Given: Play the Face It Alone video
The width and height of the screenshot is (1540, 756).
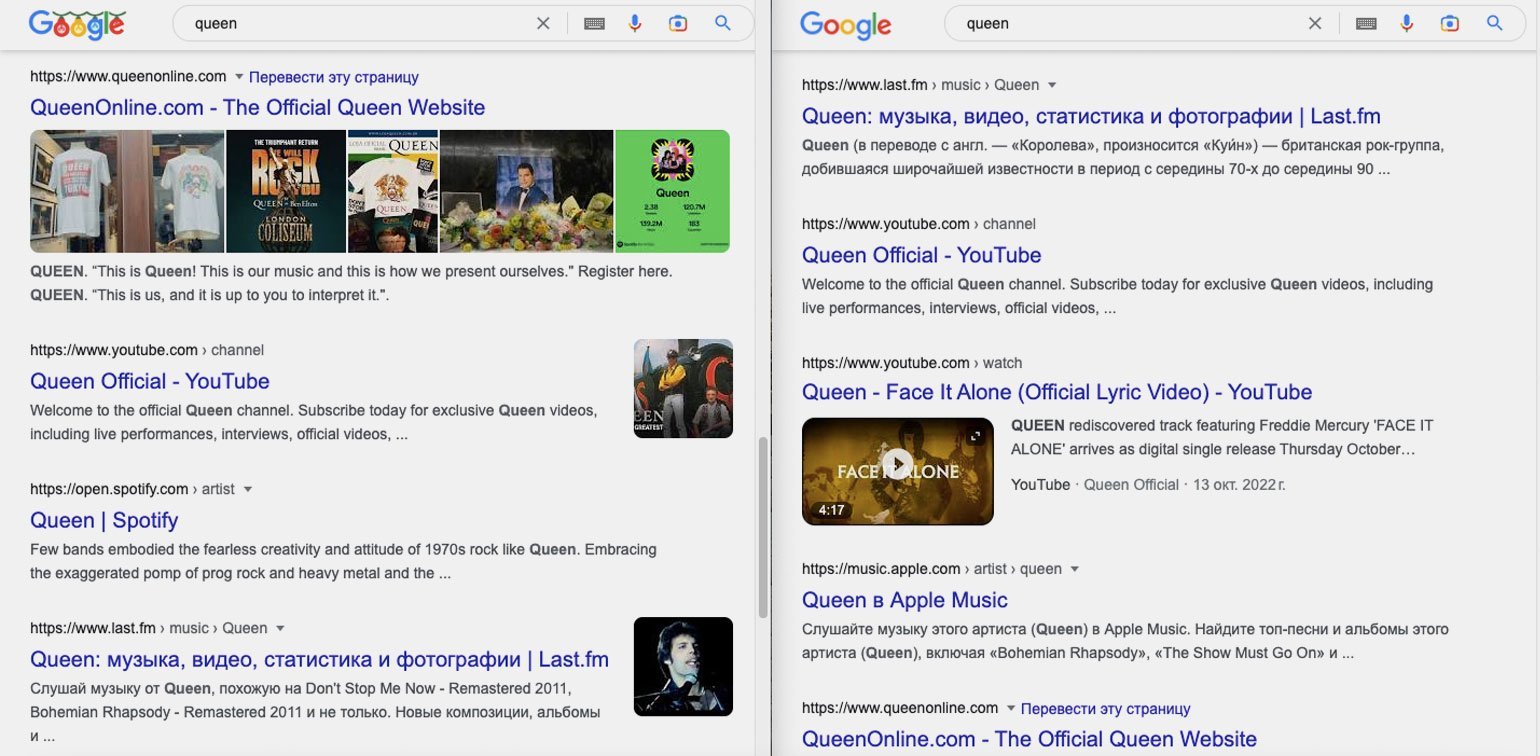Looking at the screenshot, I should (x=898, y=464).
